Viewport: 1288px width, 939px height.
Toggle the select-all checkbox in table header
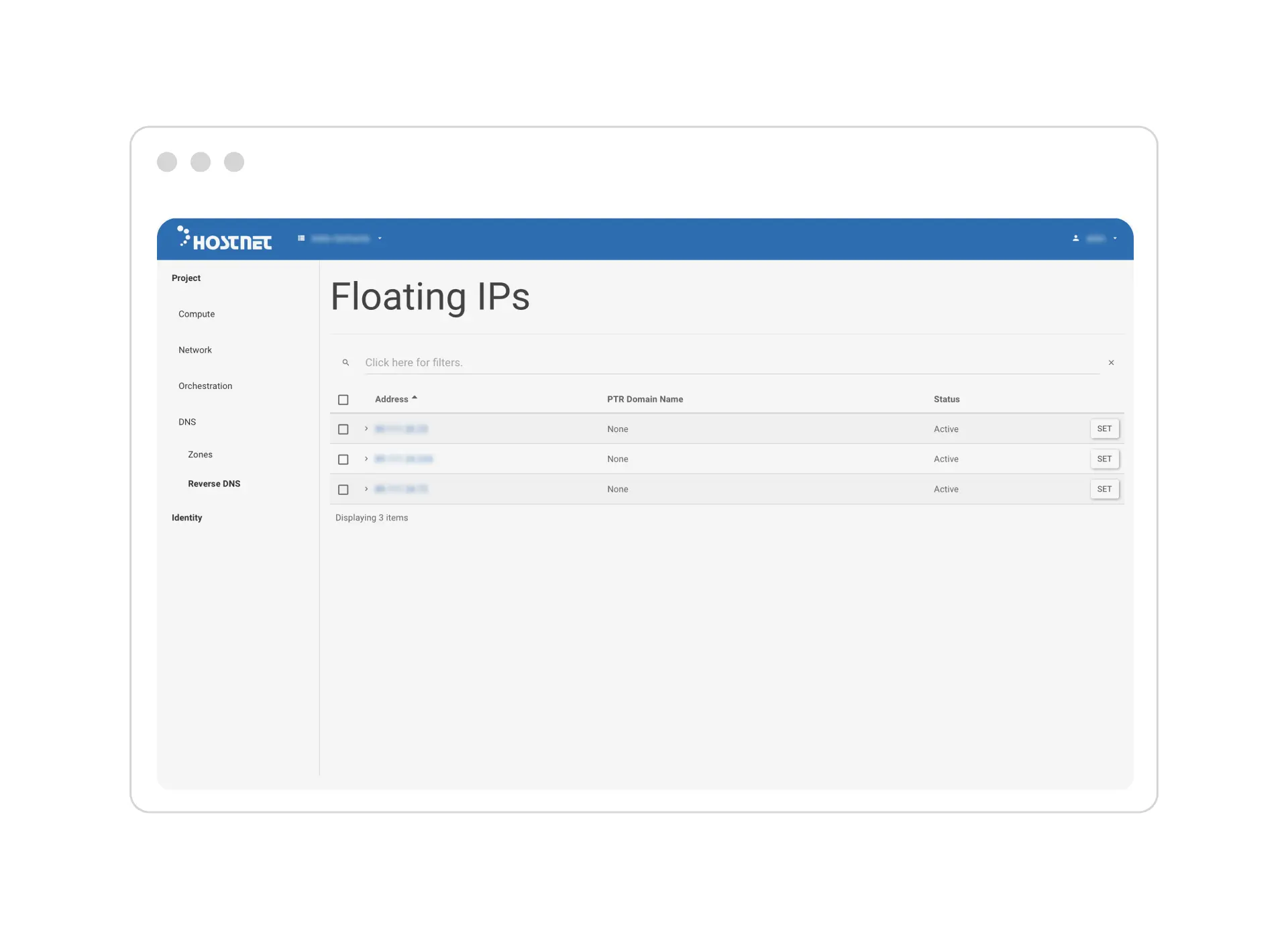click(343, 400)
